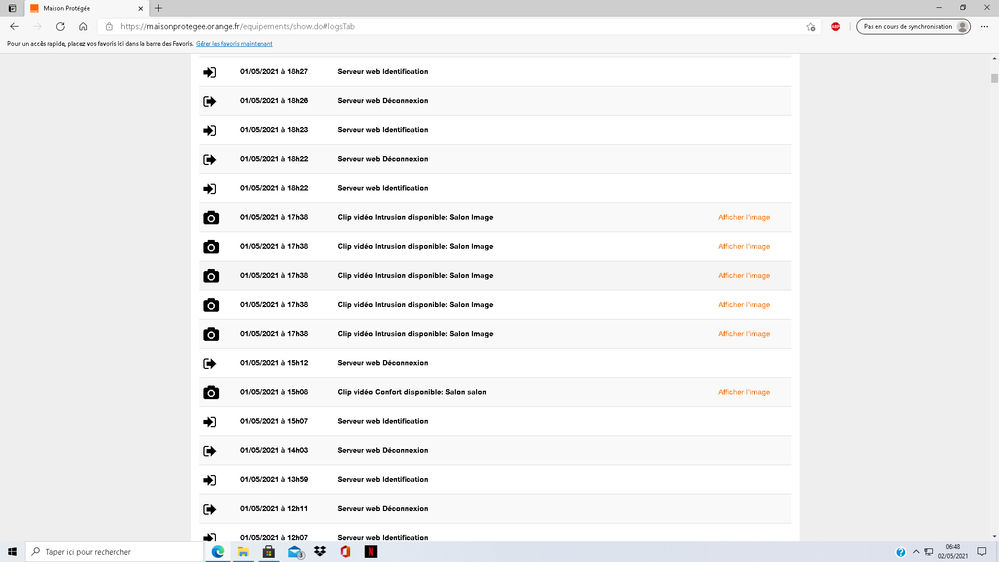Click the login icon beside 01/05/2021 à 18h27
The width and height of the screenshot is (999, 562).
coord(210,72)
